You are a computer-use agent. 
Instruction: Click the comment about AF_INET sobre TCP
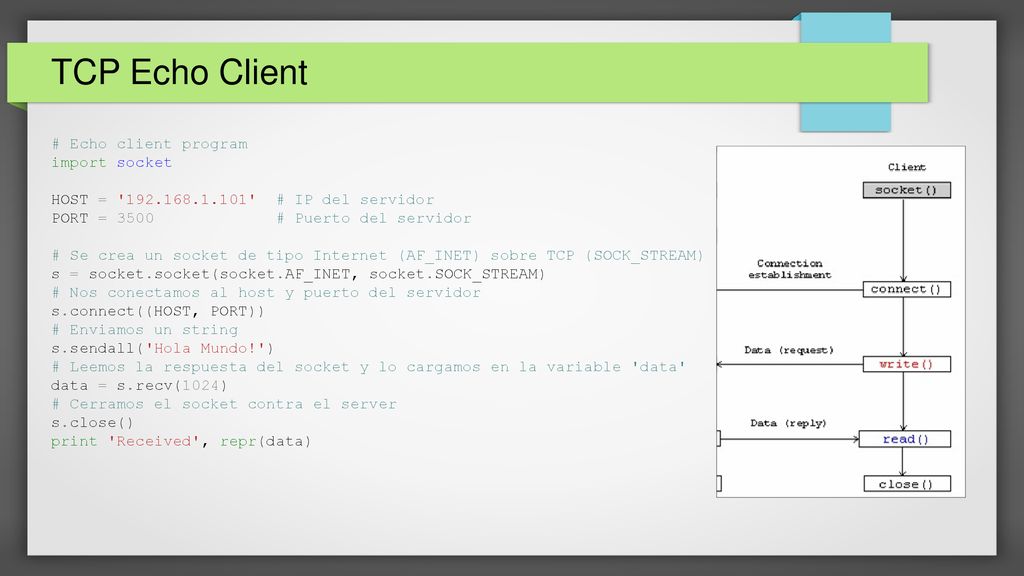click(377, 255)
